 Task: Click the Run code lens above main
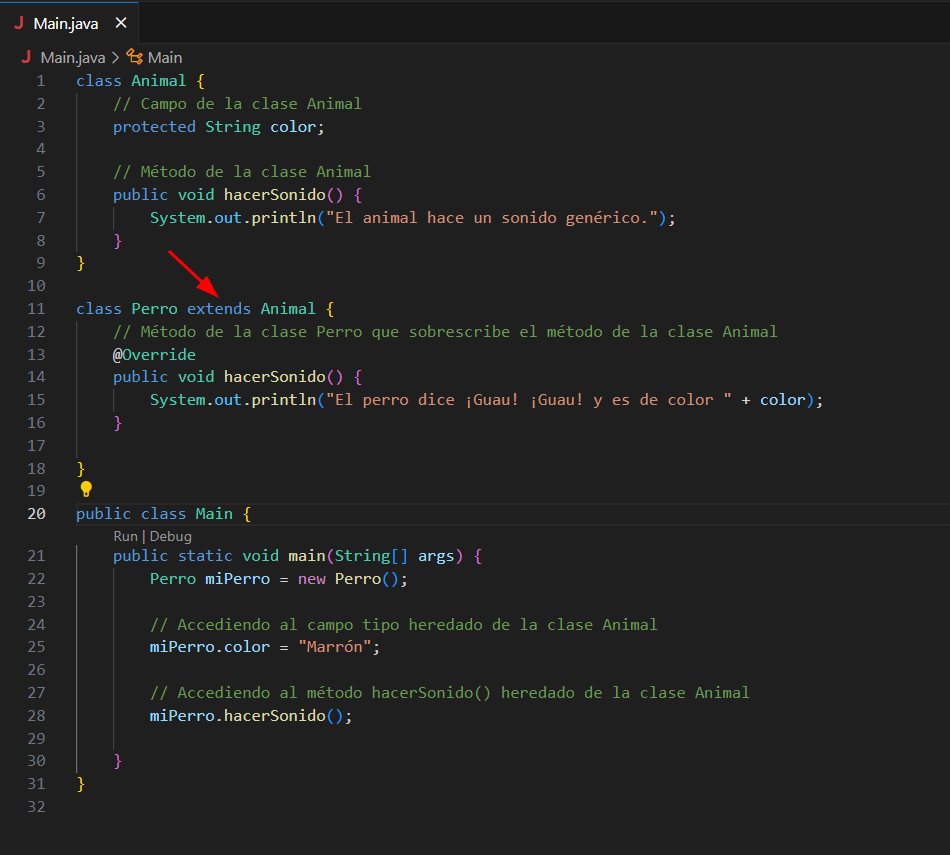tap(125, 536)
